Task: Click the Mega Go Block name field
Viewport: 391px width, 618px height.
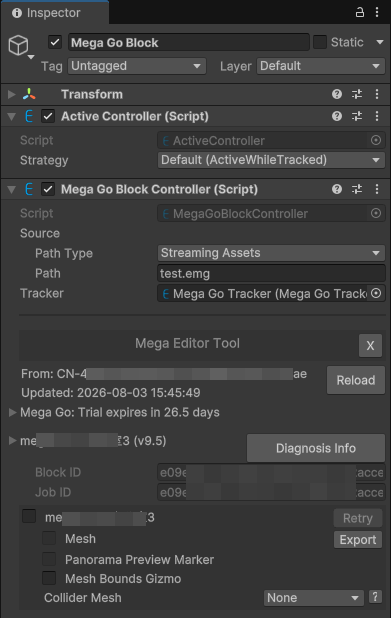Action: click(x=188, y=42)
